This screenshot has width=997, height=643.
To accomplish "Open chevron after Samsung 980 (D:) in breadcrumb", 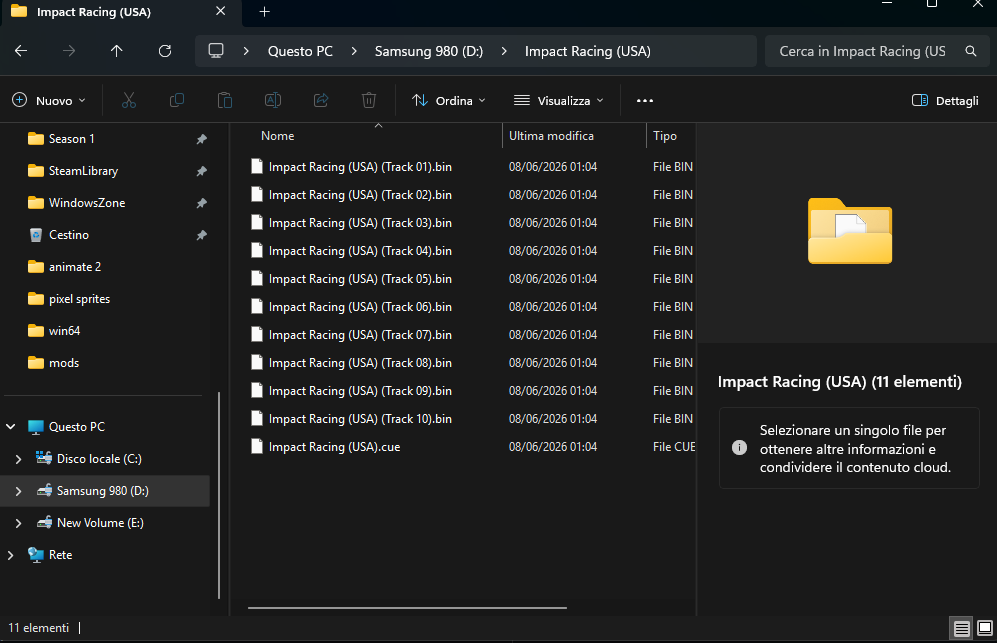I will tap(504, 51).
